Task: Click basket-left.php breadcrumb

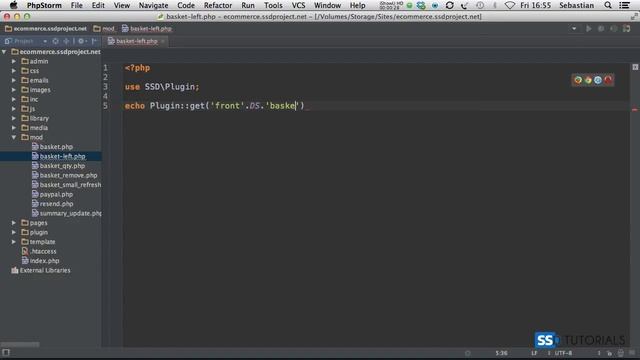Action: click(x=147, y=29)
